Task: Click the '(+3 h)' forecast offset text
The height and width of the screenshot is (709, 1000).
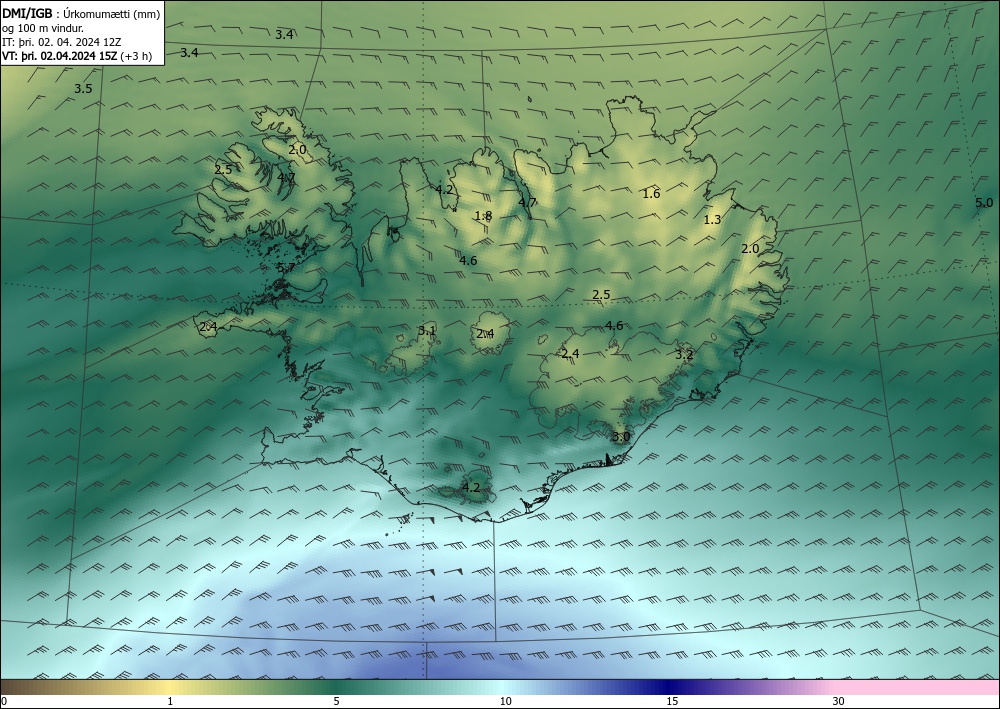Action: coord(136,56)
